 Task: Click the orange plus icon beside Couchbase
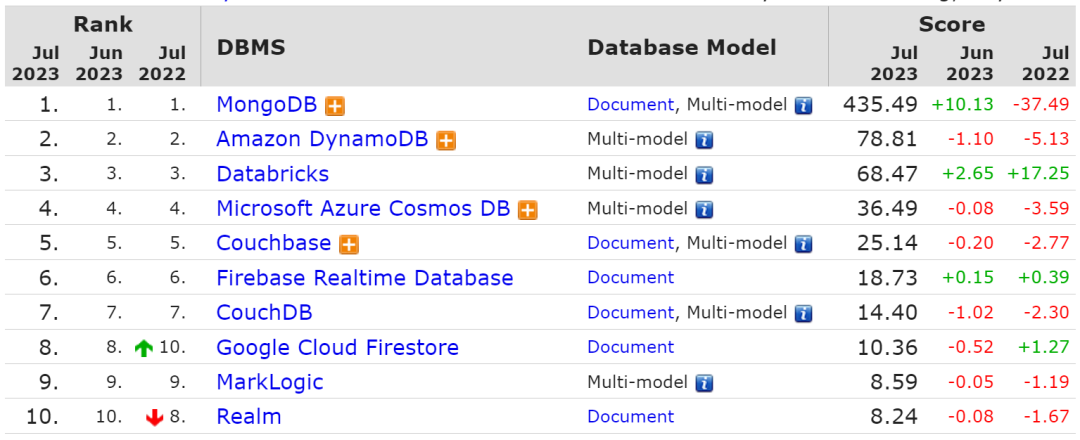pos(349,244)
